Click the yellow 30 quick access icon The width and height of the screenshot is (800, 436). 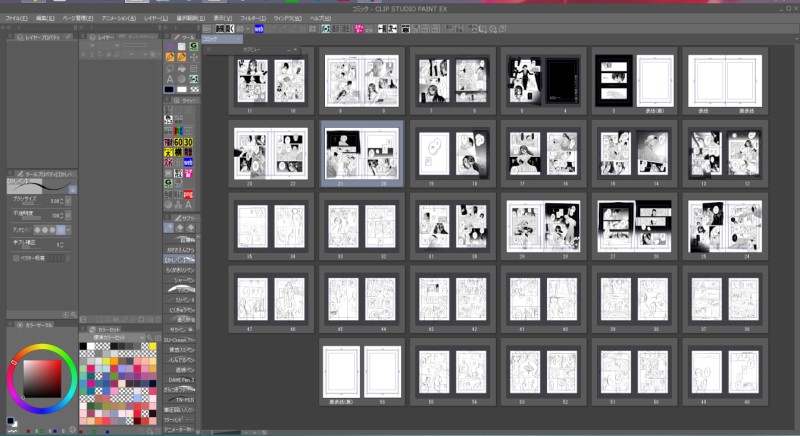pos(188,142)
